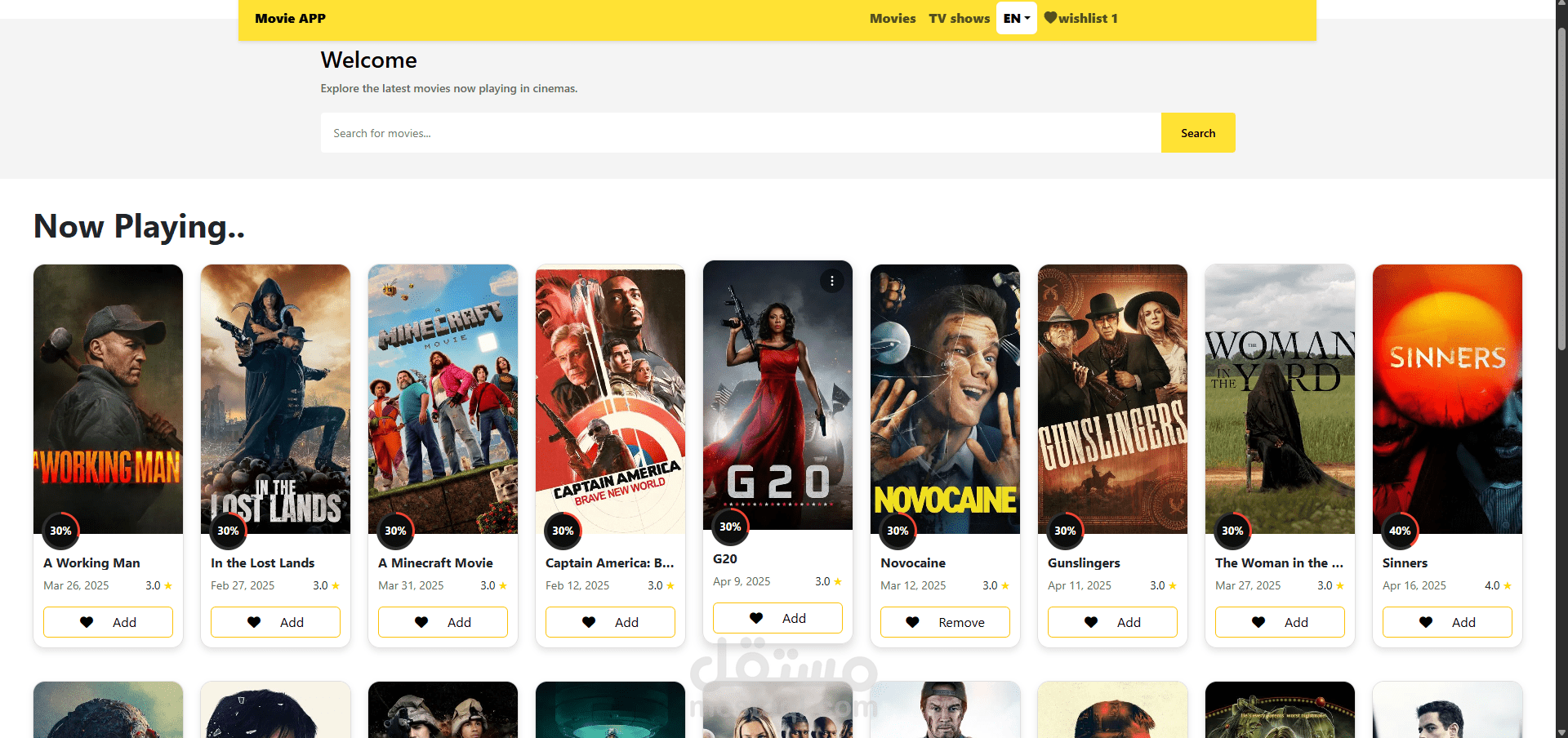The width and height of the screenshot is (1568, 738).
Task: Click the 30% rating badge on Captain America
Action: 563,531
